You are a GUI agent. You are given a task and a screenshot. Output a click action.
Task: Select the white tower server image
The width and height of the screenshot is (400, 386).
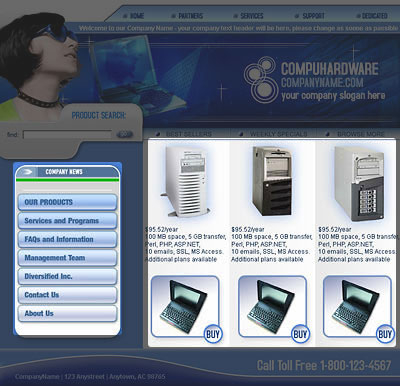[x=186, y=182]
